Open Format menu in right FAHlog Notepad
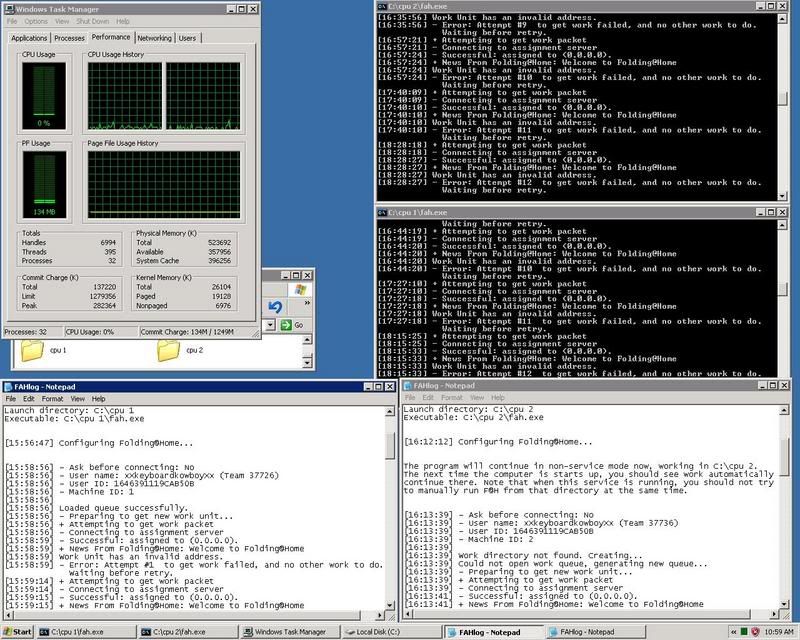The height and width of the screenshot is (640, 800). click(452, 398)
